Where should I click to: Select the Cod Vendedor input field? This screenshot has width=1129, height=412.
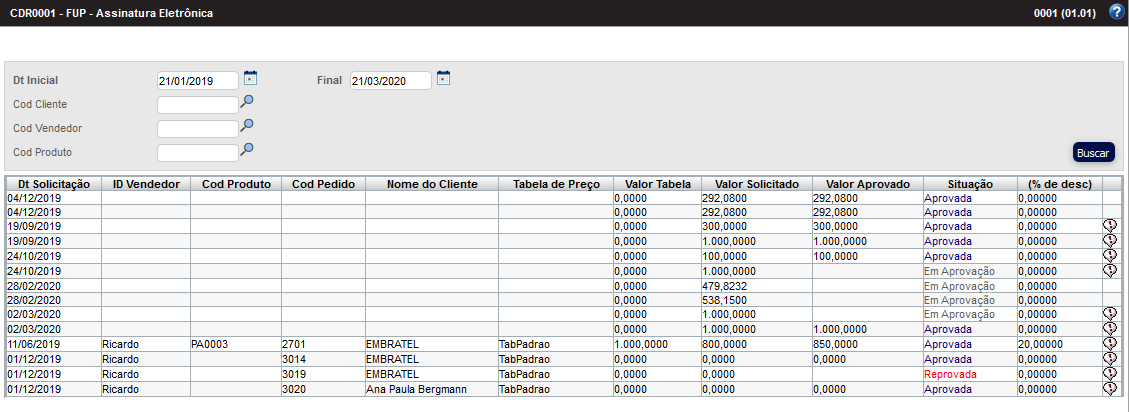(197, 128)
